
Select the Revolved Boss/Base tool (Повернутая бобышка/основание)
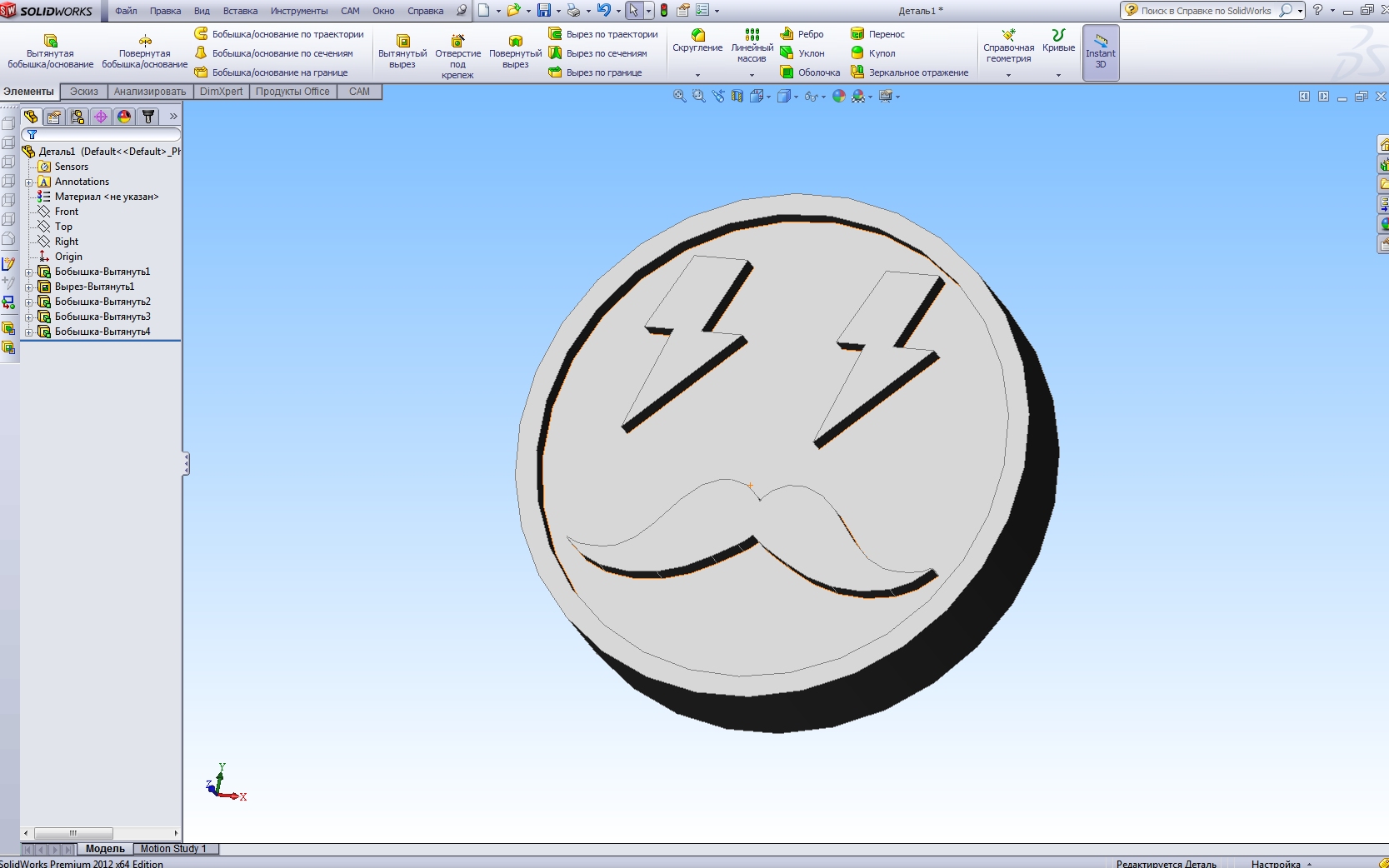[x=145, y=52]
